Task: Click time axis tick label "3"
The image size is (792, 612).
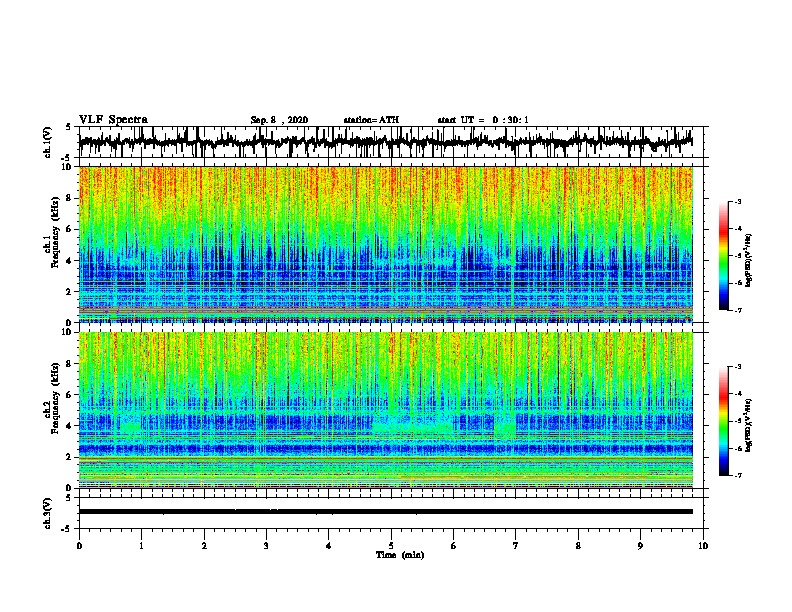Action: [266, 546]
